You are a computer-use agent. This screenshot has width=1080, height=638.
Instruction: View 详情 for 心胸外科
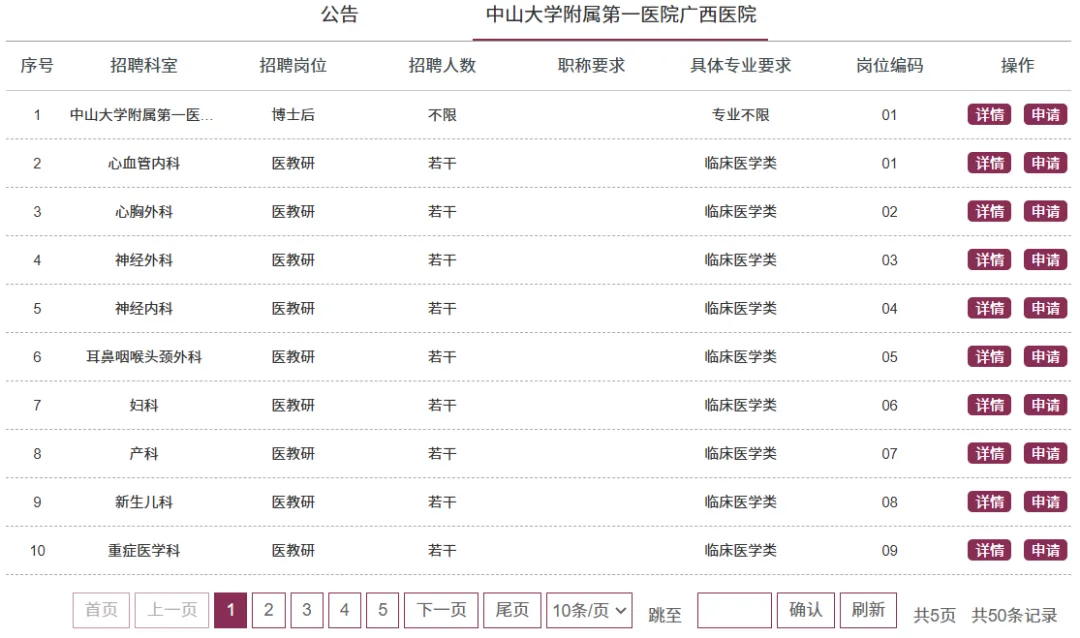[x=989, y=212]
